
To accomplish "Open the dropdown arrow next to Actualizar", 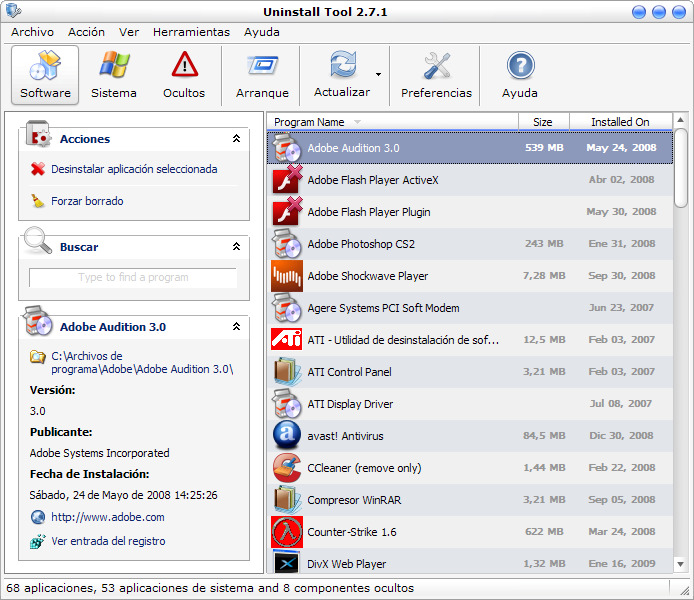I will pyautogui.click(x=378, y=74).
